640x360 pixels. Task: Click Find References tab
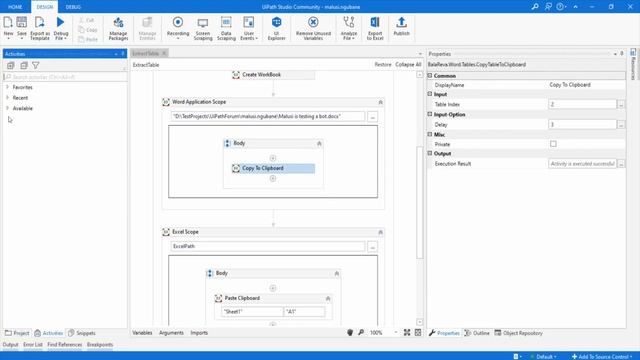point(64,345)
